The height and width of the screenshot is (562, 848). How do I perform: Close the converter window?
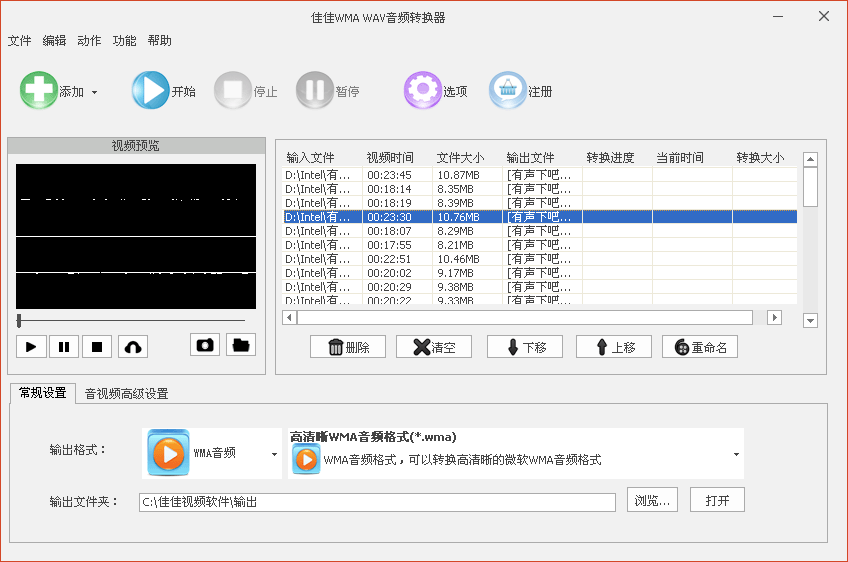click(824, 16)
